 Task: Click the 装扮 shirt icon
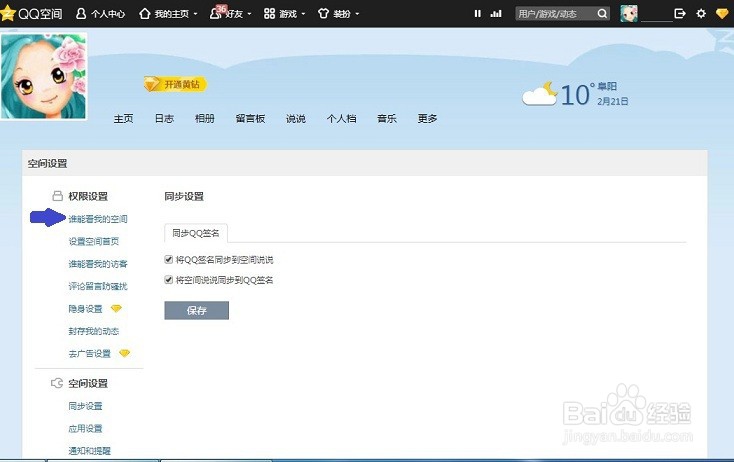point(323,14)
